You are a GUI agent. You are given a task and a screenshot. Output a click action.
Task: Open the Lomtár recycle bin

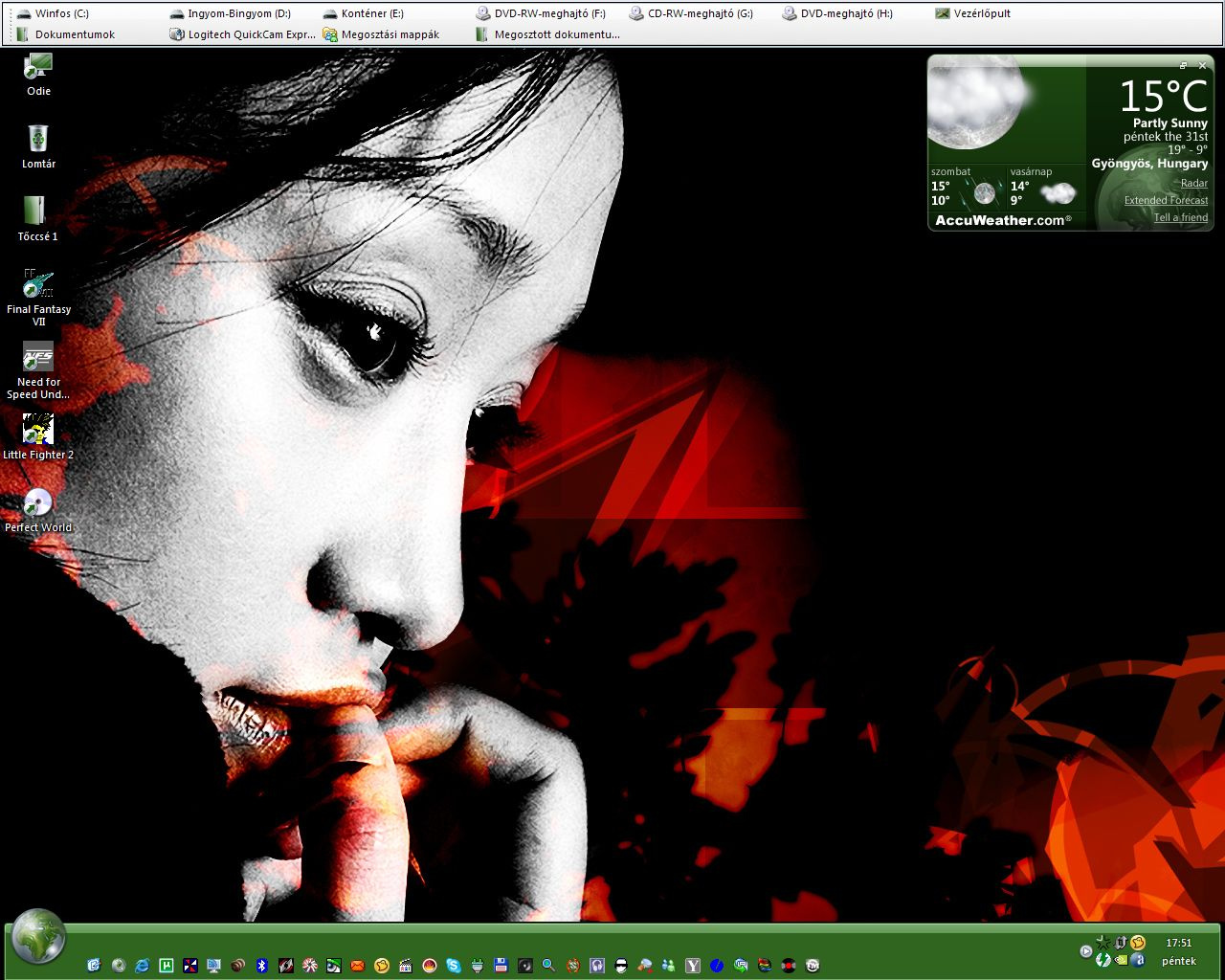38,147
